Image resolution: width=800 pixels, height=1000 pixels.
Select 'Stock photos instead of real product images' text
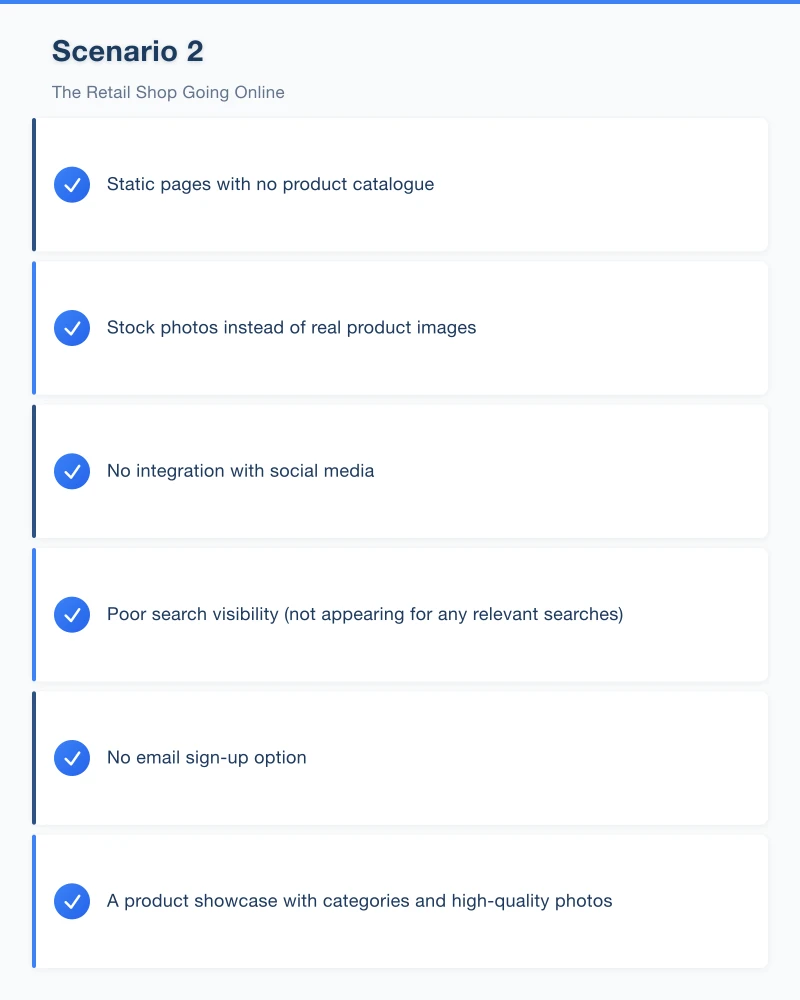point(291,328)
